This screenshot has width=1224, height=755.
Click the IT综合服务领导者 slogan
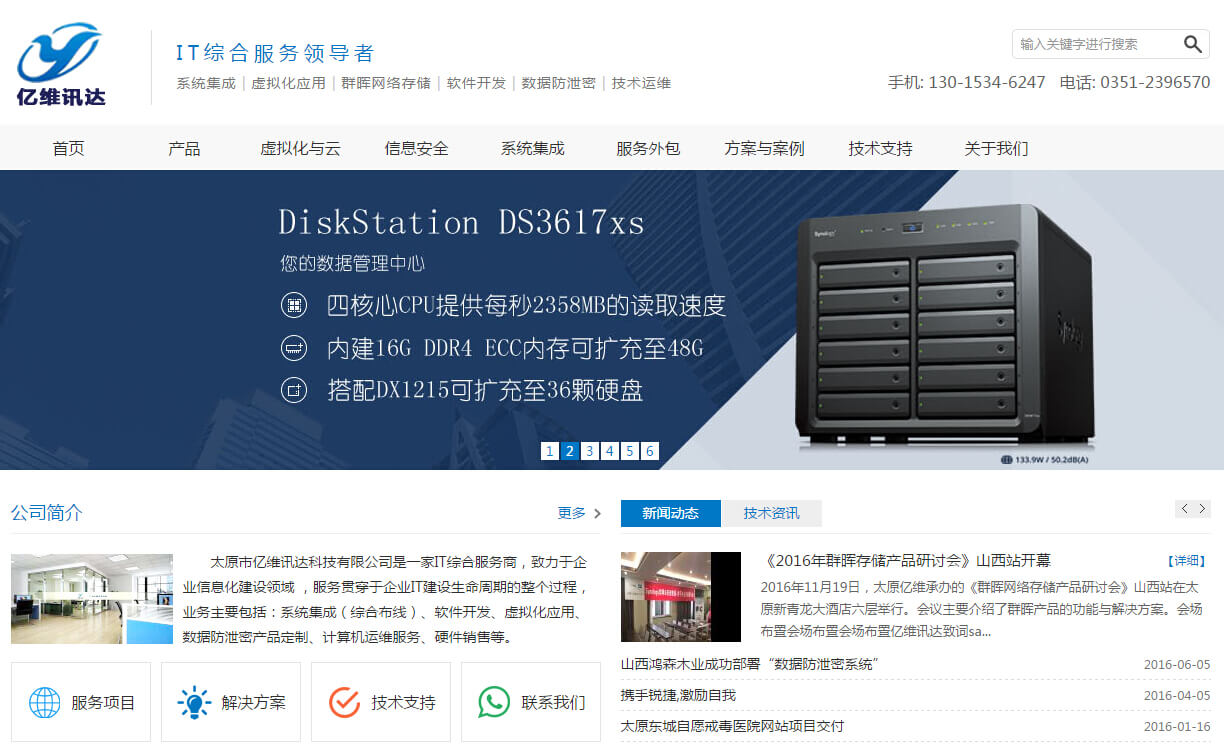[x=275, y=53]
